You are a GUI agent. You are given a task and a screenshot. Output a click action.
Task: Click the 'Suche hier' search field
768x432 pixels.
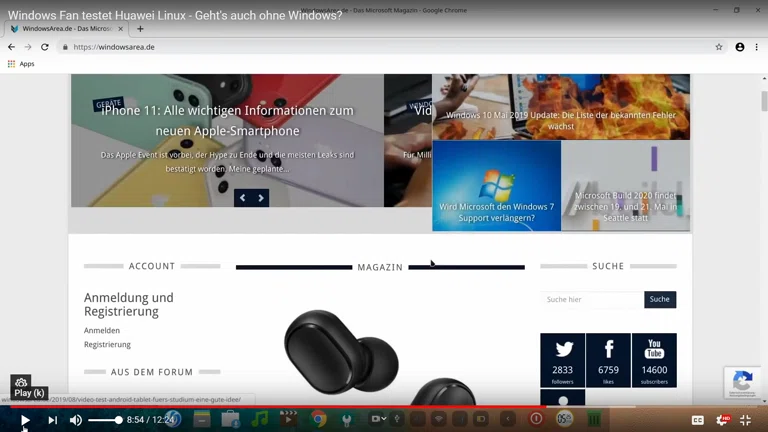[592, 299]
